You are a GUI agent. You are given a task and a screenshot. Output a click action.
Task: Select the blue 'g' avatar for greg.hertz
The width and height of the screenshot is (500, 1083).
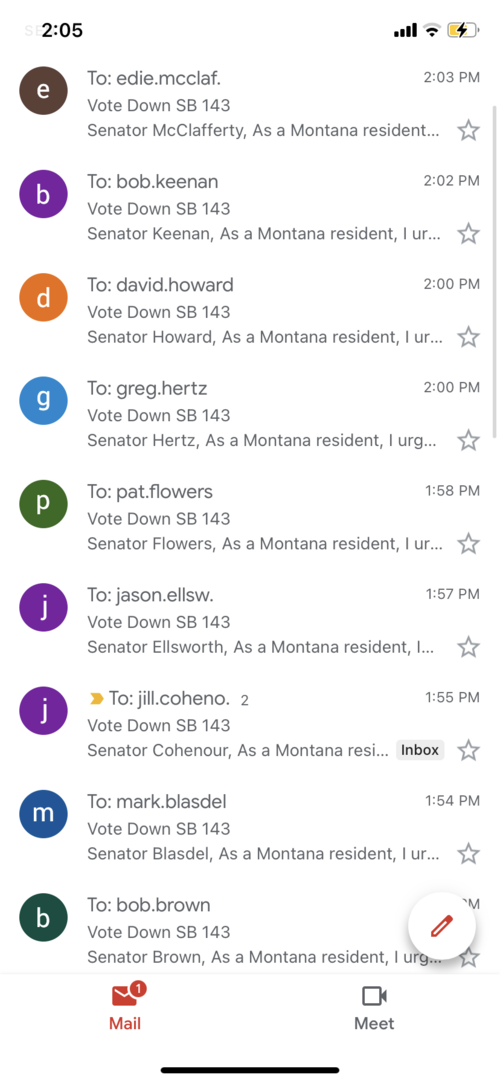point(43,401)
